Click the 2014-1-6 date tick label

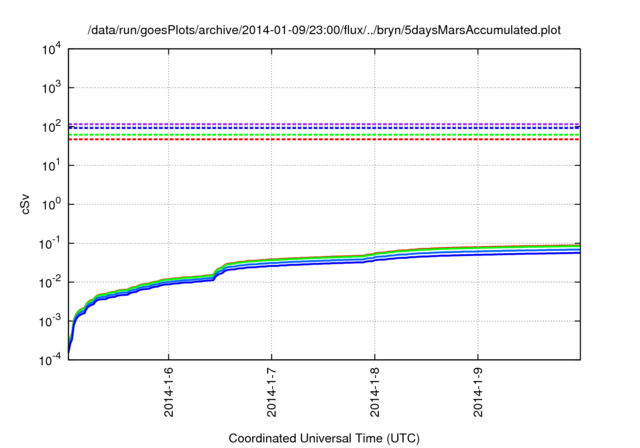169,392
